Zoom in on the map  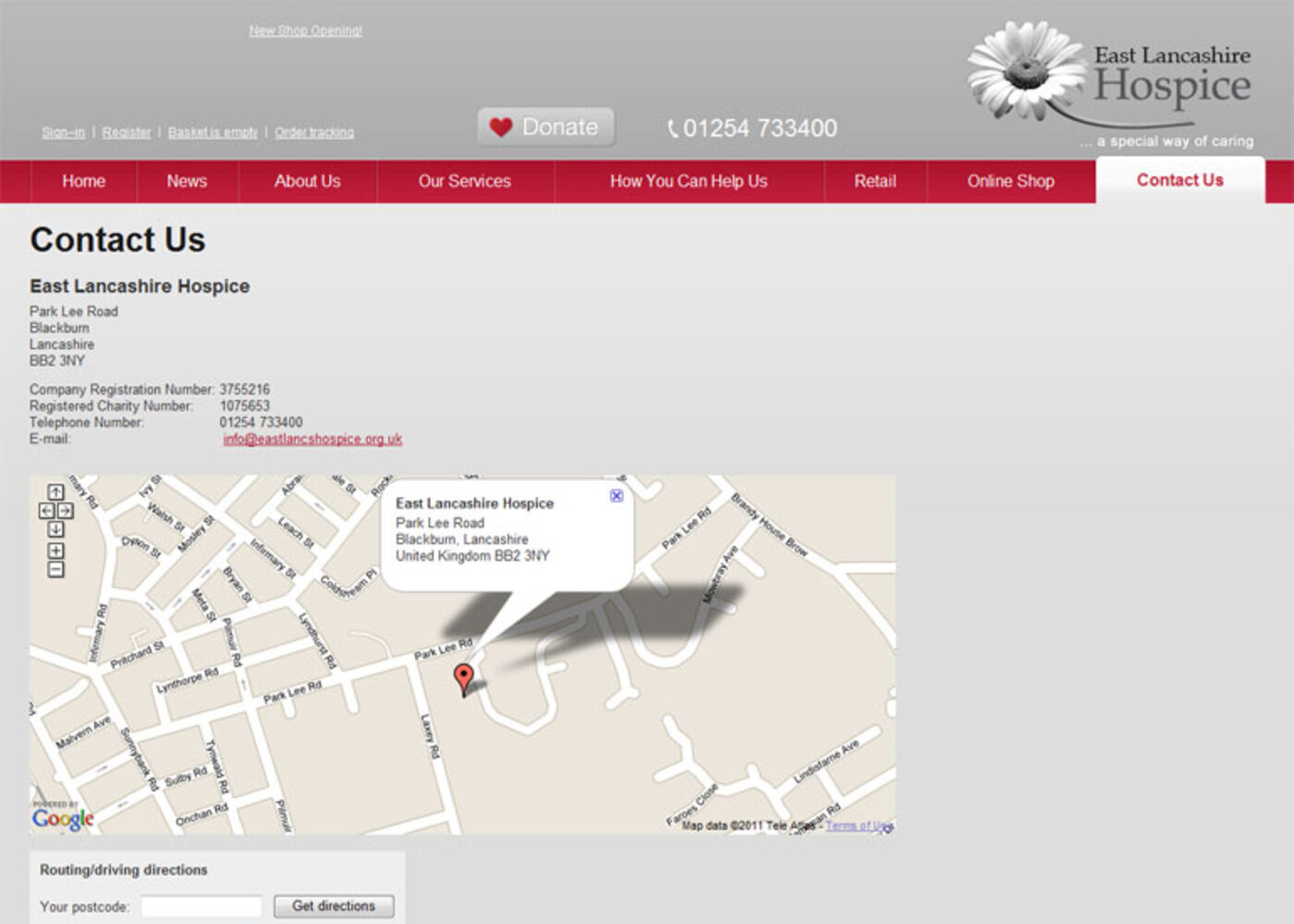tap(55, 552)
